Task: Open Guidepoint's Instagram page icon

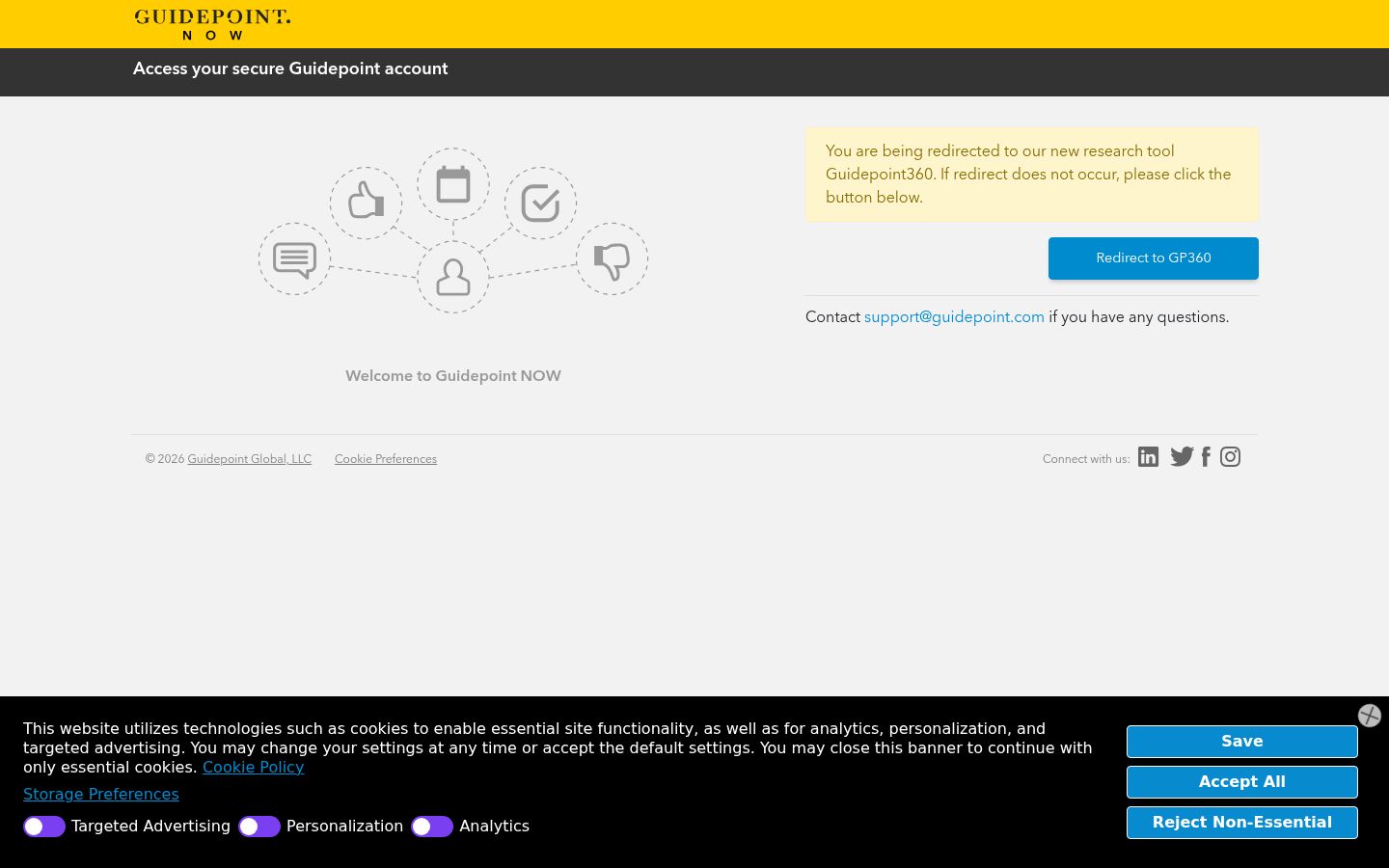Action: (x=1230, y=457)
